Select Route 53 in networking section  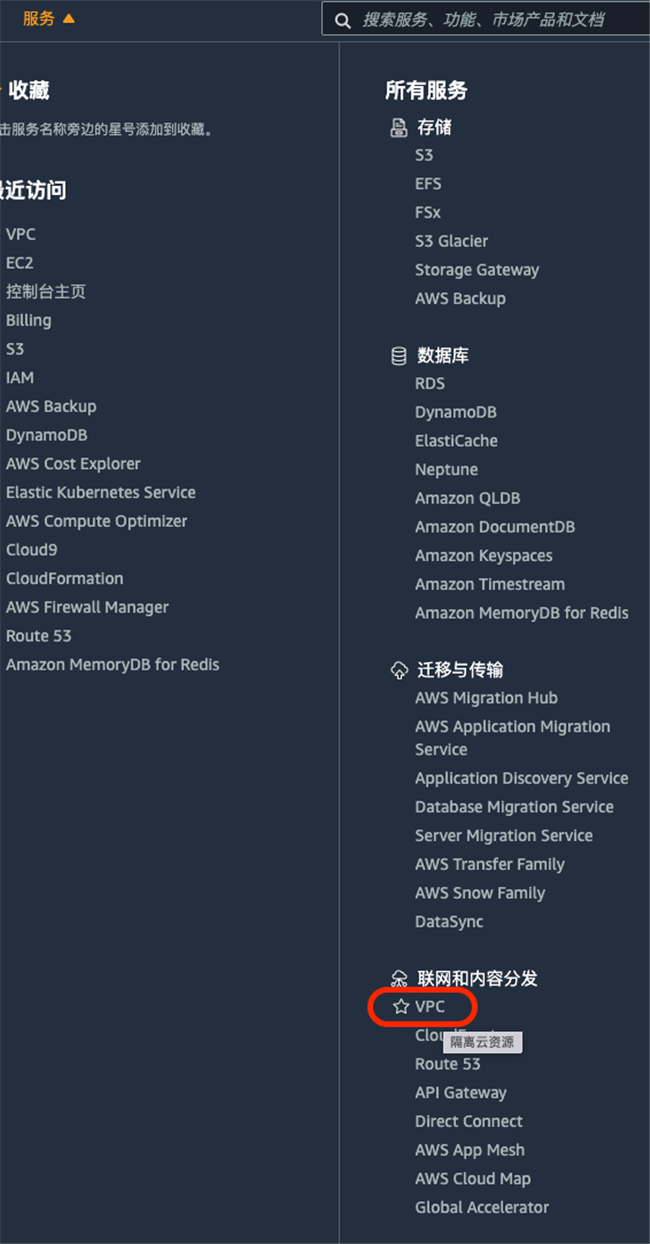[448, 1064]
